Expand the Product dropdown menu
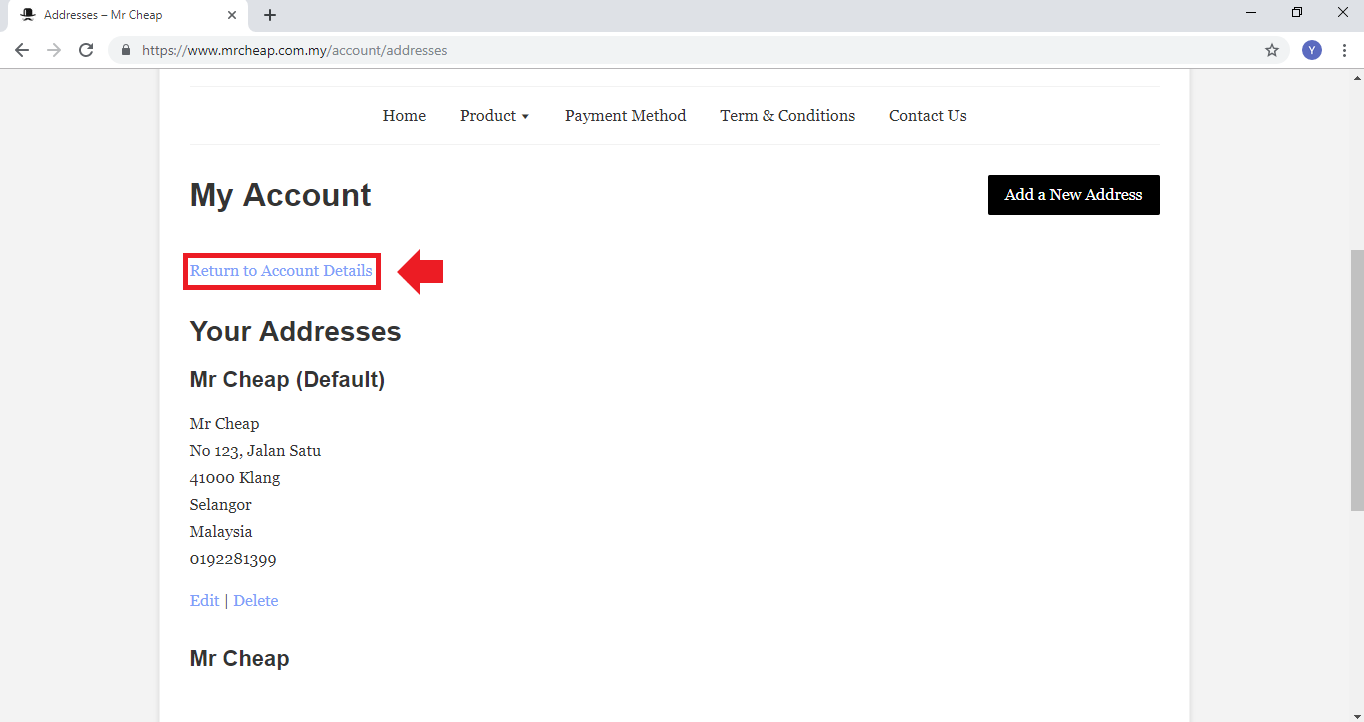 [x=494, y=116]
